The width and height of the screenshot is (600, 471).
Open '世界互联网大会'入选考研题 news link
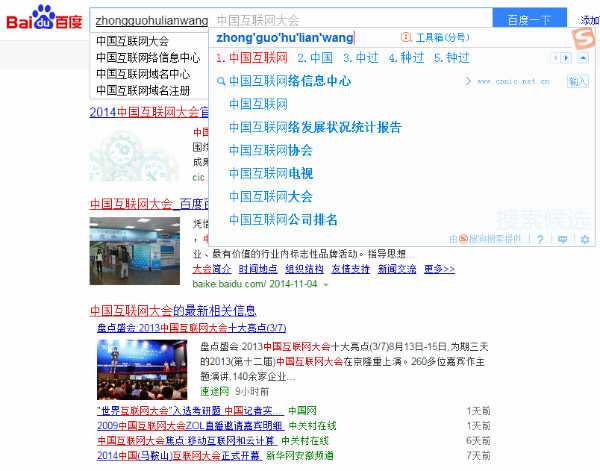(191, 411)
